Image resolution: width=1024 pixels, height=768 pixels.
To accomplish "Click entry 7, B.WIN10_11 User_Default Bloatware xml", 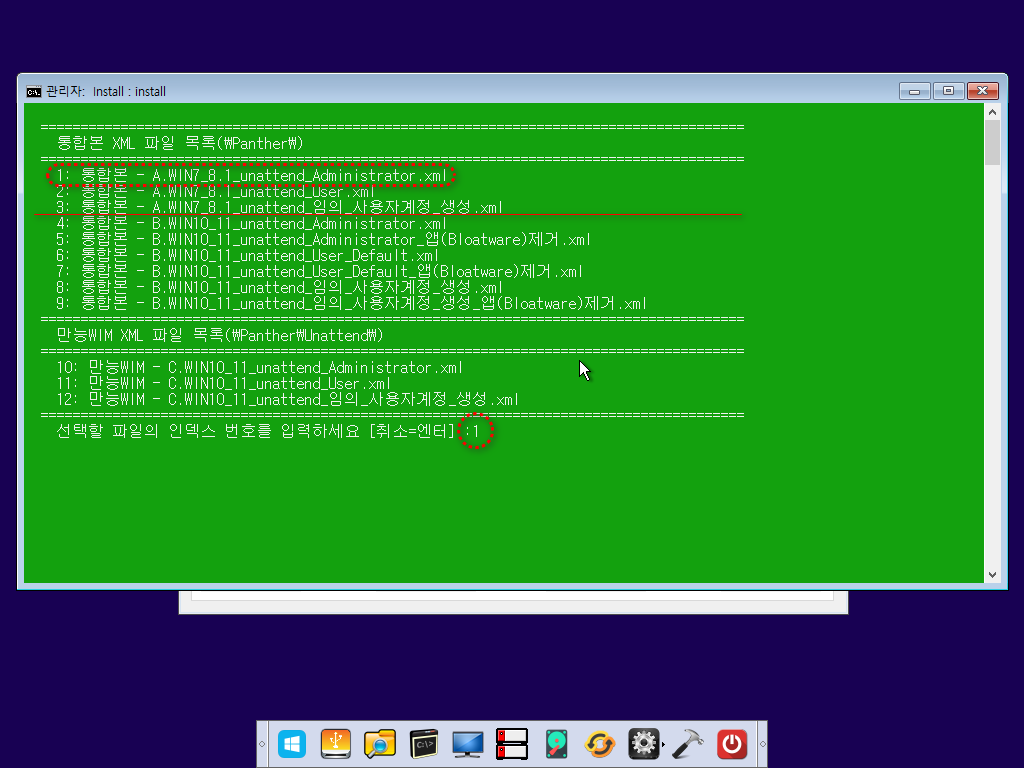I will coord(319,272).
